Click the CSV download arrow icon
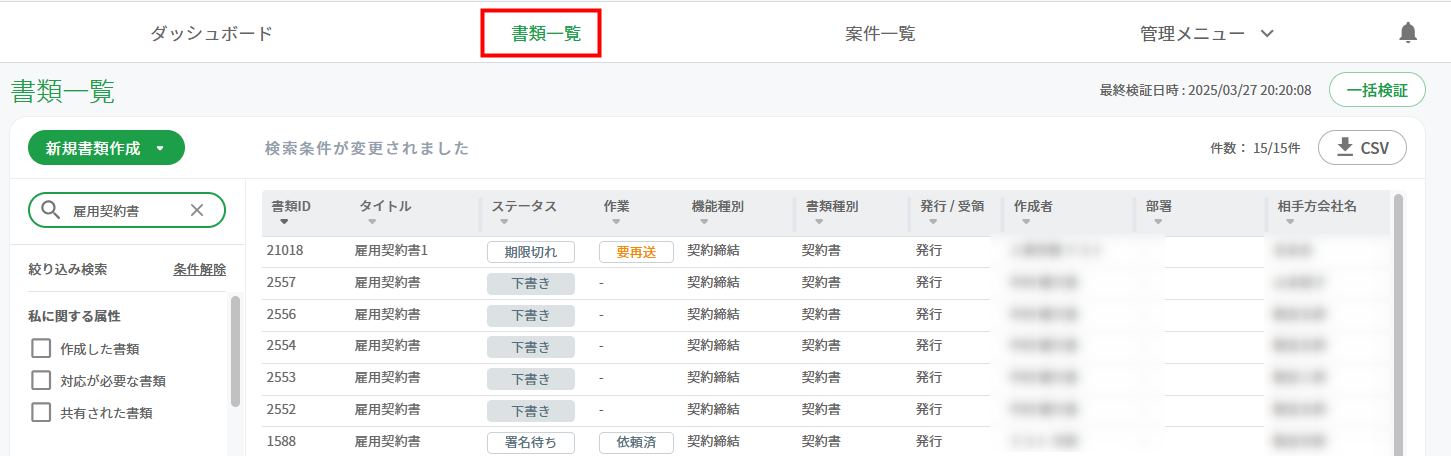Viewport: 1451px width, 456px height. [1344, 147]
